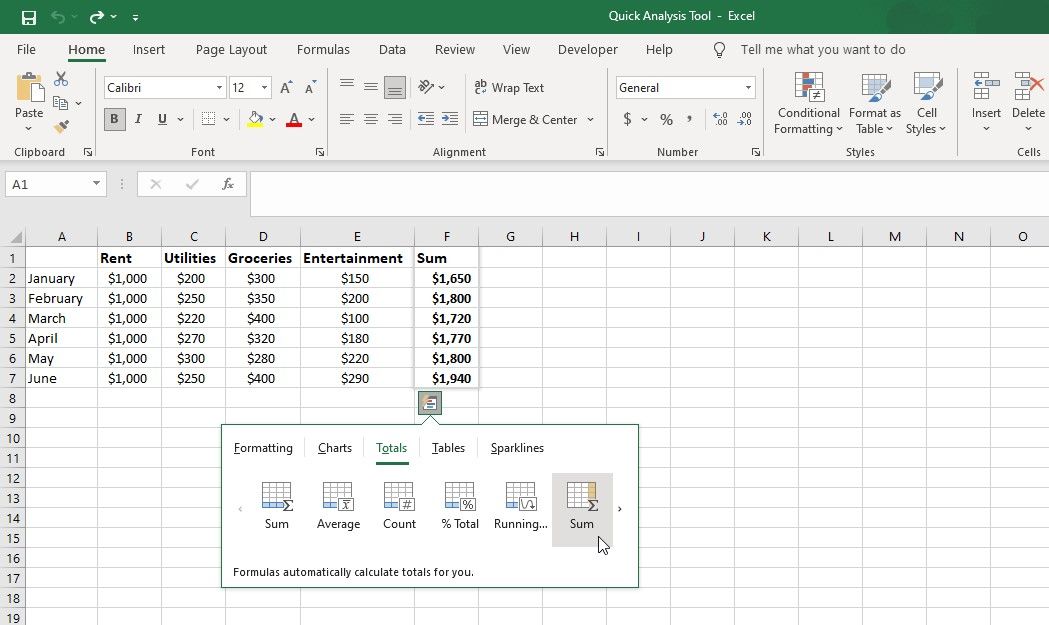The width and height of the screenshot is (1049, 625).
Task: Toggle bold formatting
Action: point(114,119)
